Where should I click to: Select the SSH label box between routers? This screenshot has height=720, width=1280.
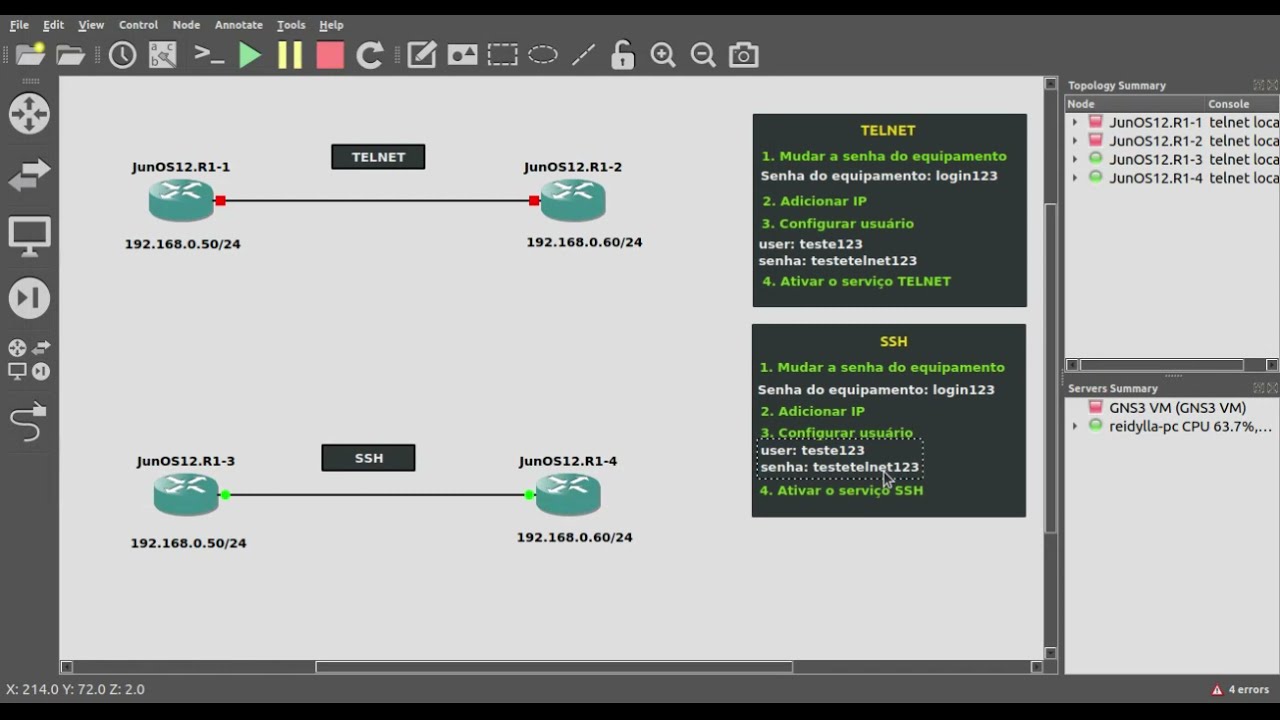(368, 458)
